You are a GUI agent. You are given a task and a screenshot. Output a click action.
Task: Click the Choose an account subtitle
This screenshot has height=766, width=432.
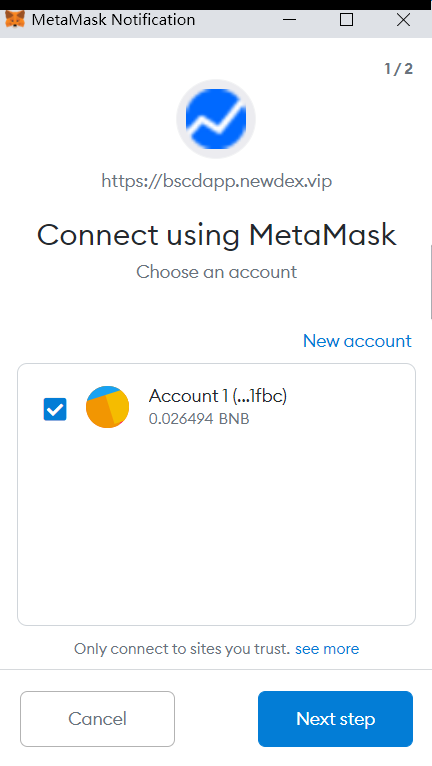coord(216,272)
